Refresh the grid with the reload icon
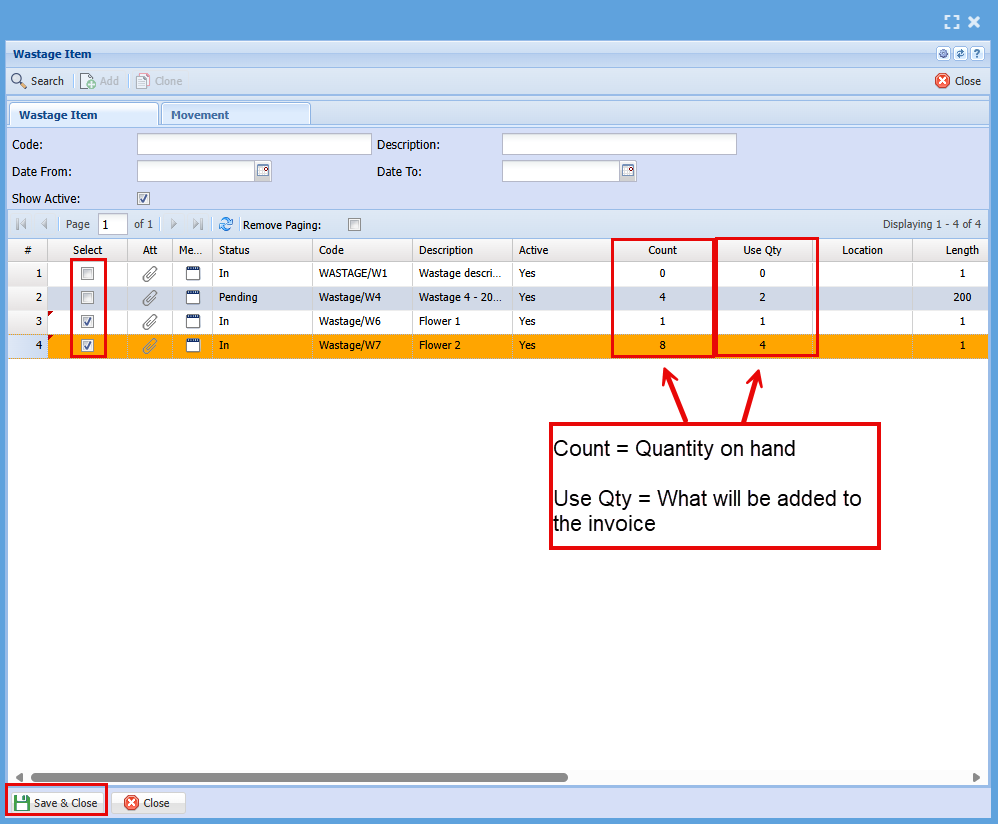 (225, 224)
